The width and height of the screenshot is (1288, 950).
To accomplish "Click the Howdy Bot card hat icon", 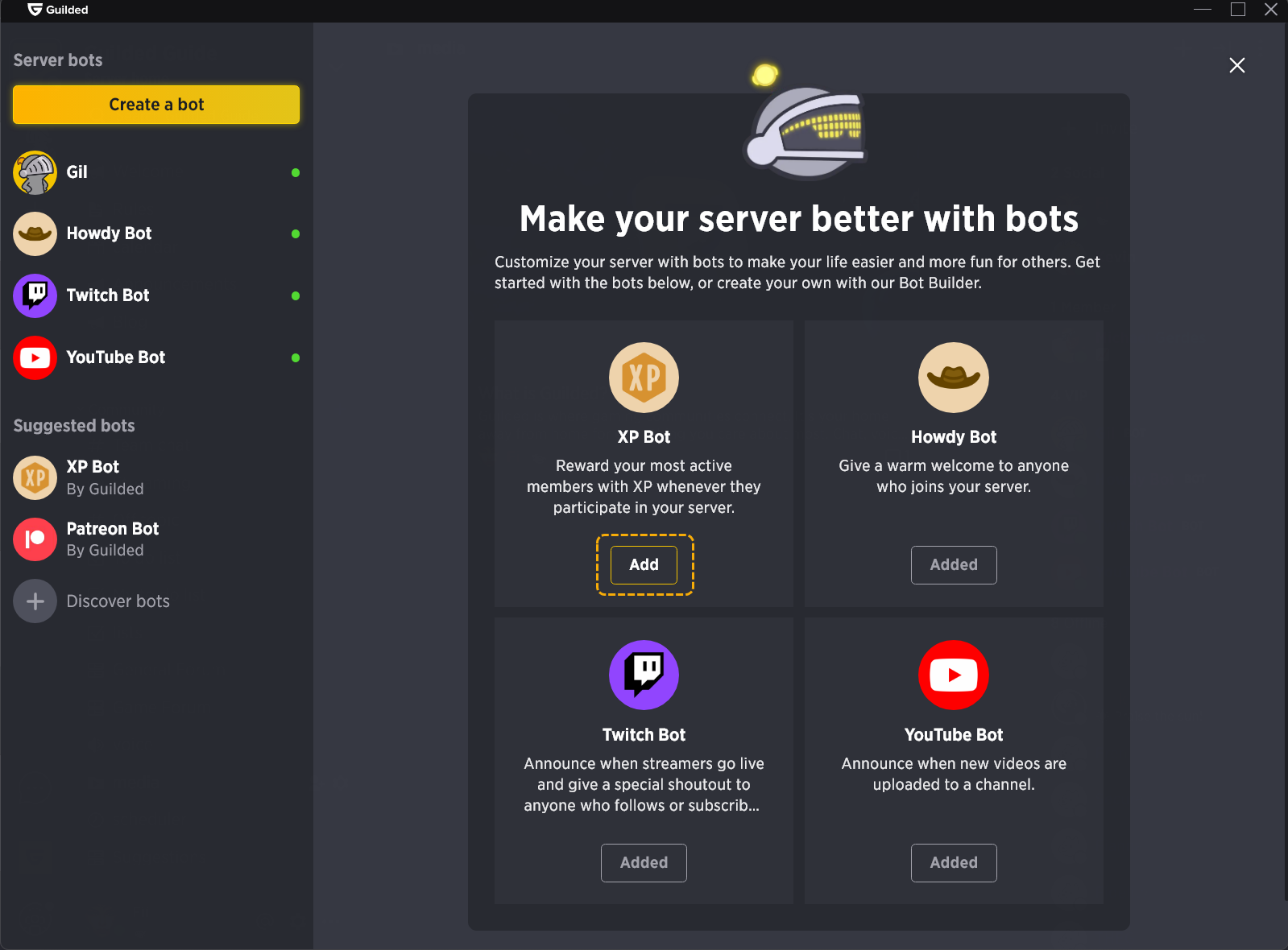I will coord(954,378).
